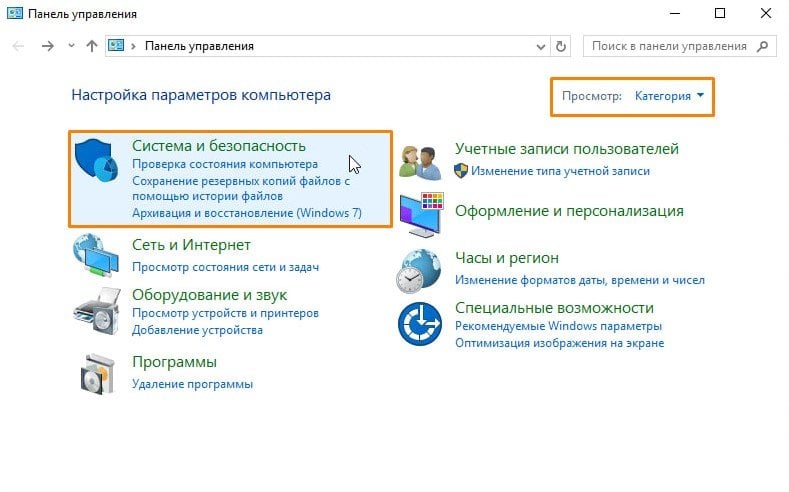The image size is (789, 492).
Task: Click Изменение типа учетной записи link
Action: click(560, 171)
